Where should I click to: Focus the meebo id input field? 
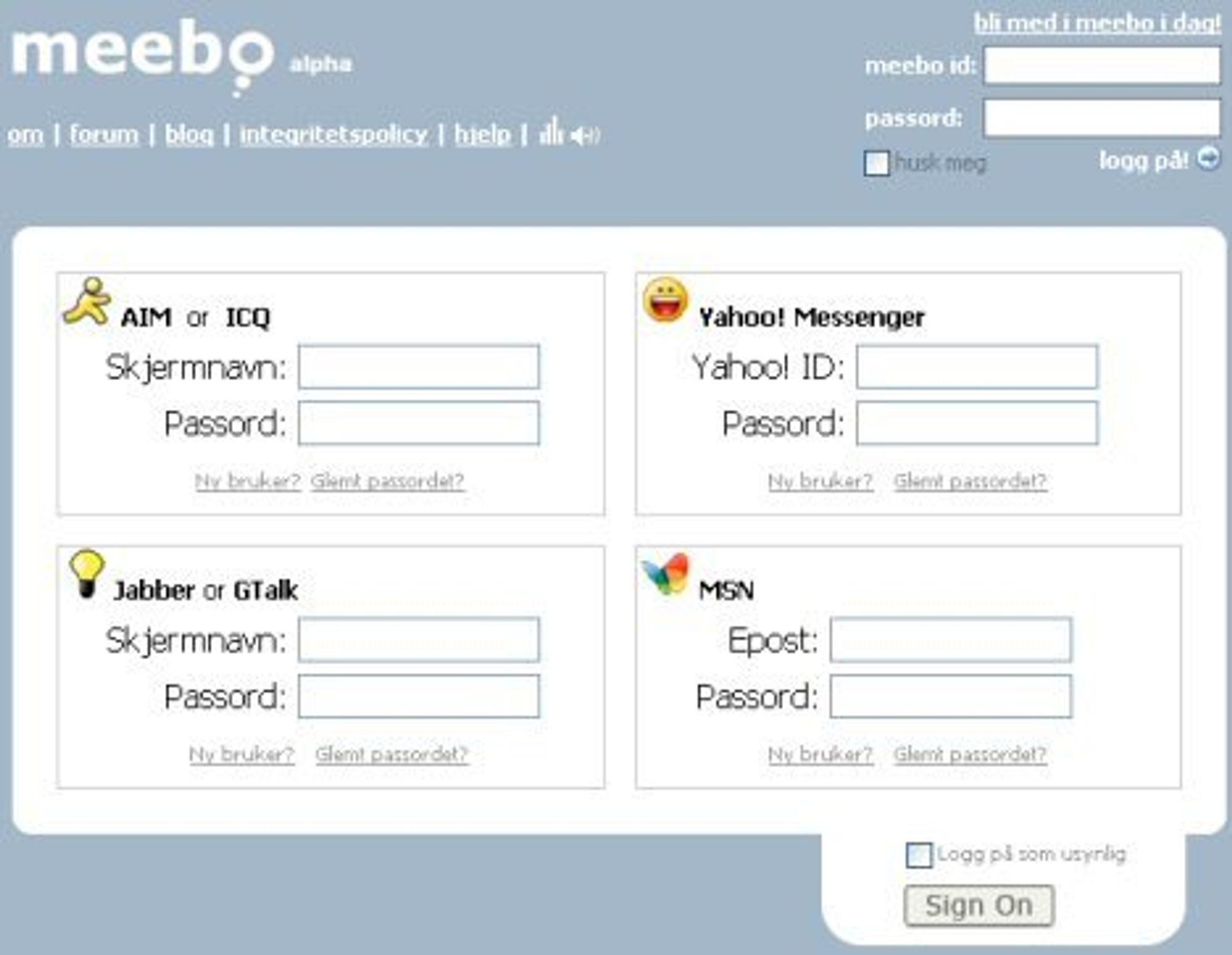[x=1101, y=65]
